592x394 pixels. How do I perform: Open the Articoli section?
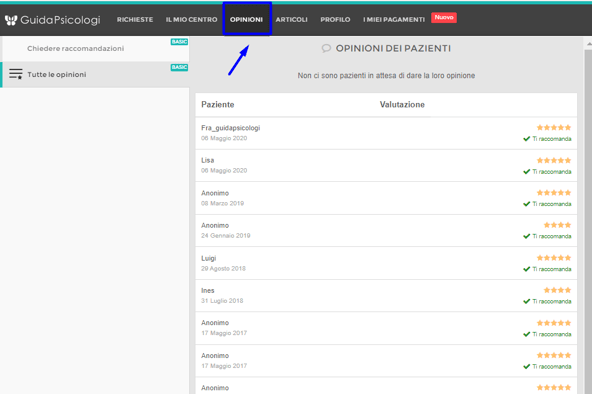click(291, 20)
